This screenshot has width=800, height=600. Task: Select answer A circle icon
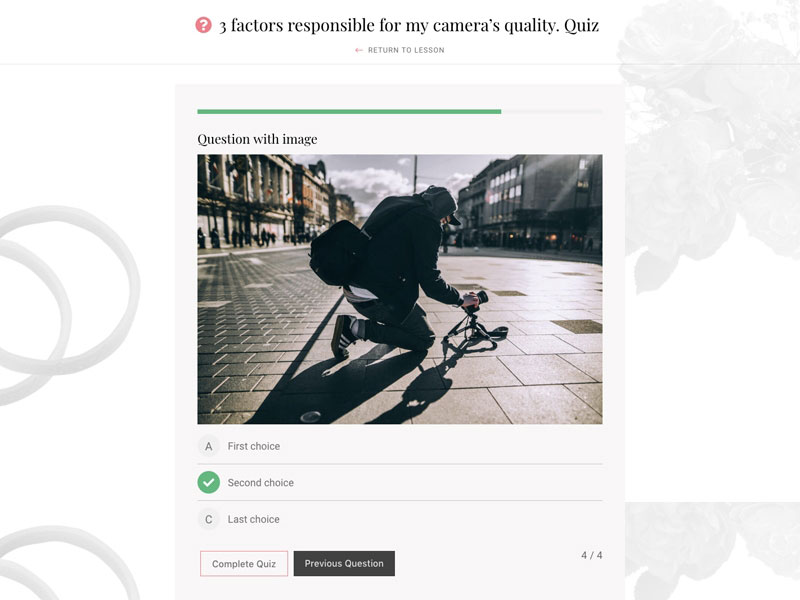[x=209, y=446]
